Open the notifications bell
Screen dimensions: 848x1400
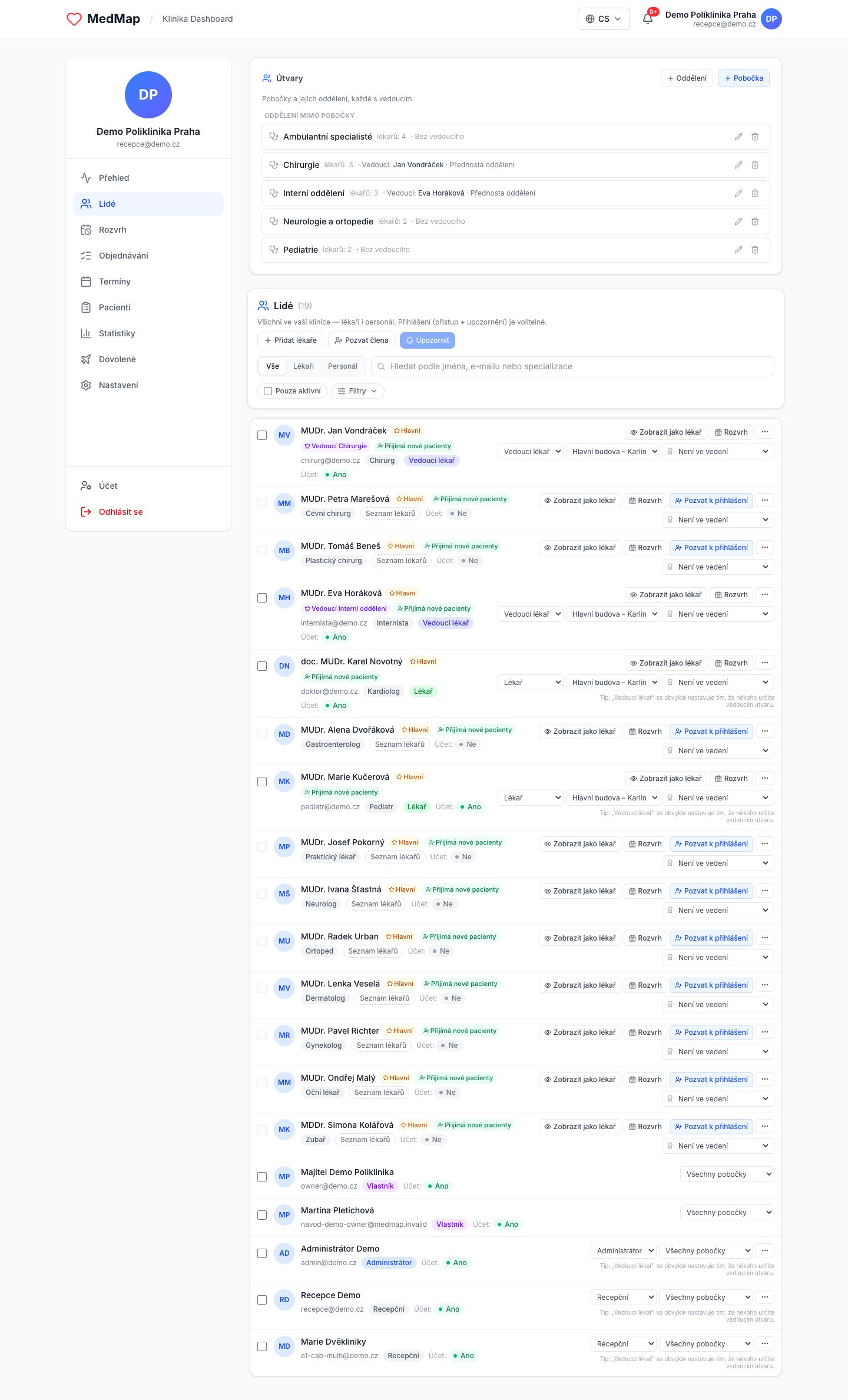648,18
